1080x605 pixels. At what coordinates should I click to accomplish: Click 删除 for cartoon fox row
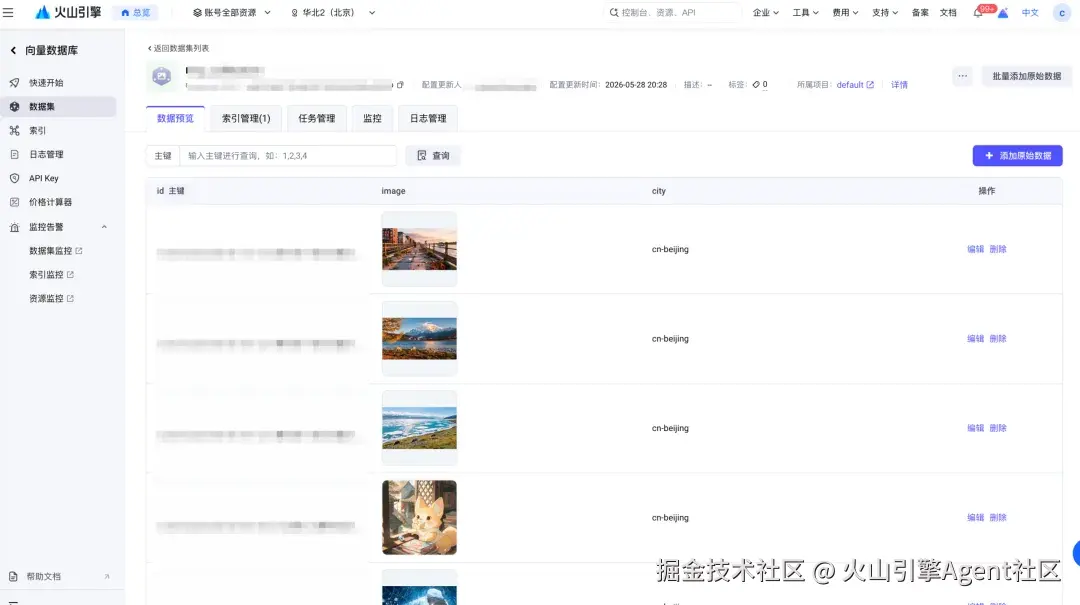pyautogui.click(x=998, y=517)
